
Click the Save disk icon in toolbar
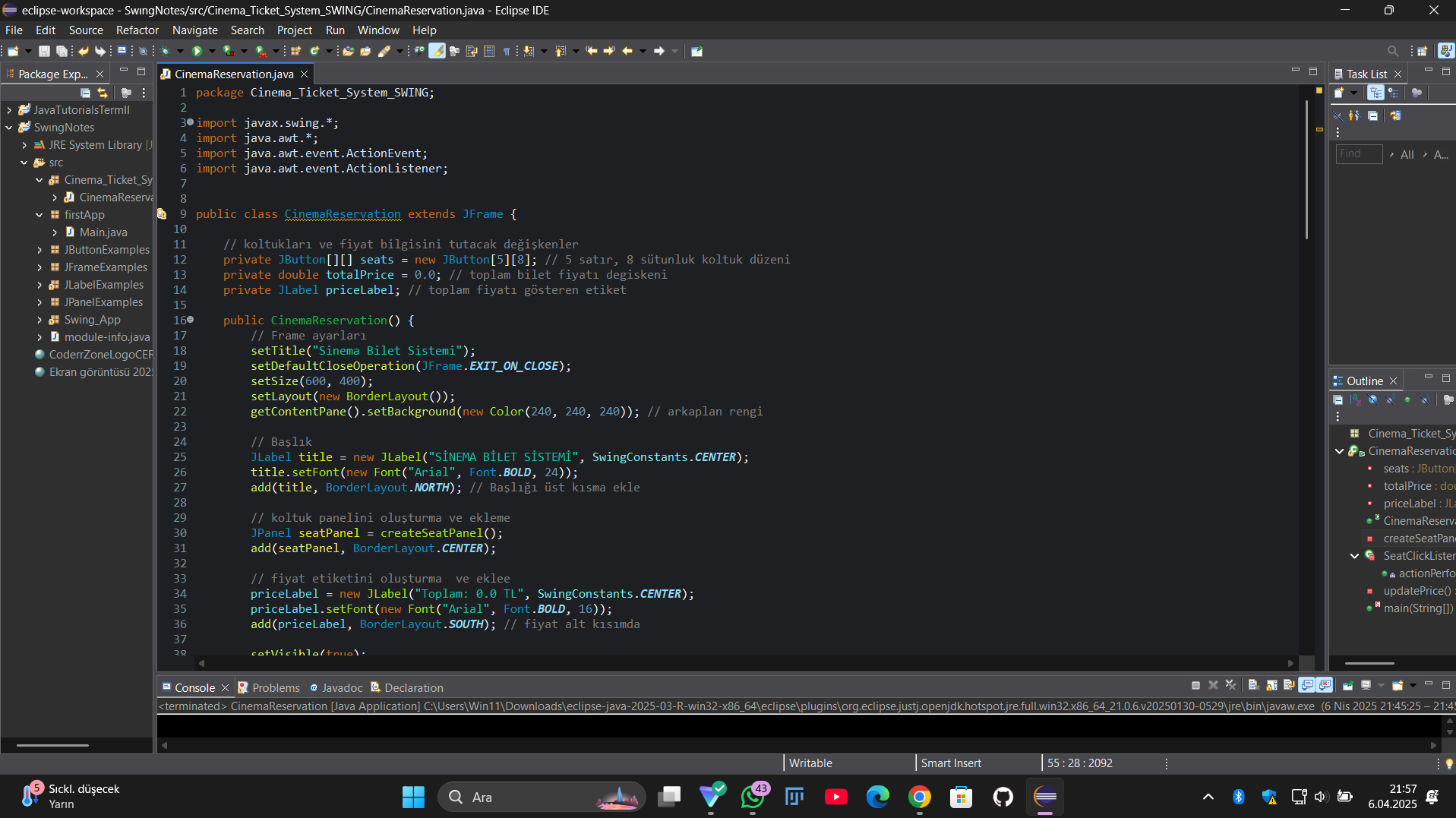44,51
